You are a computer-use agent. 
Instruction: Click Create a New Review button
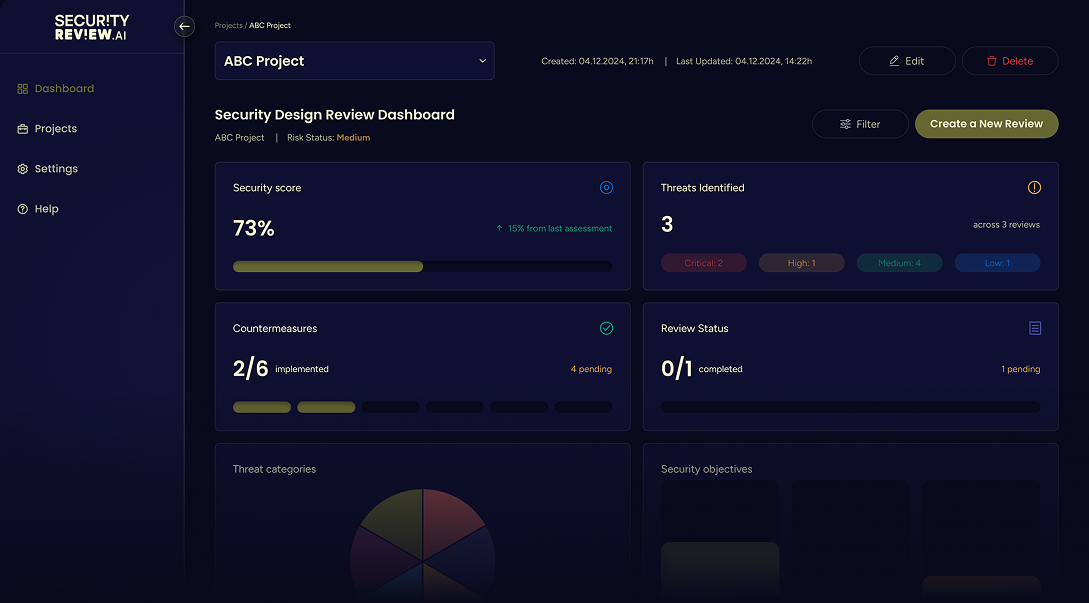(986, 124)
